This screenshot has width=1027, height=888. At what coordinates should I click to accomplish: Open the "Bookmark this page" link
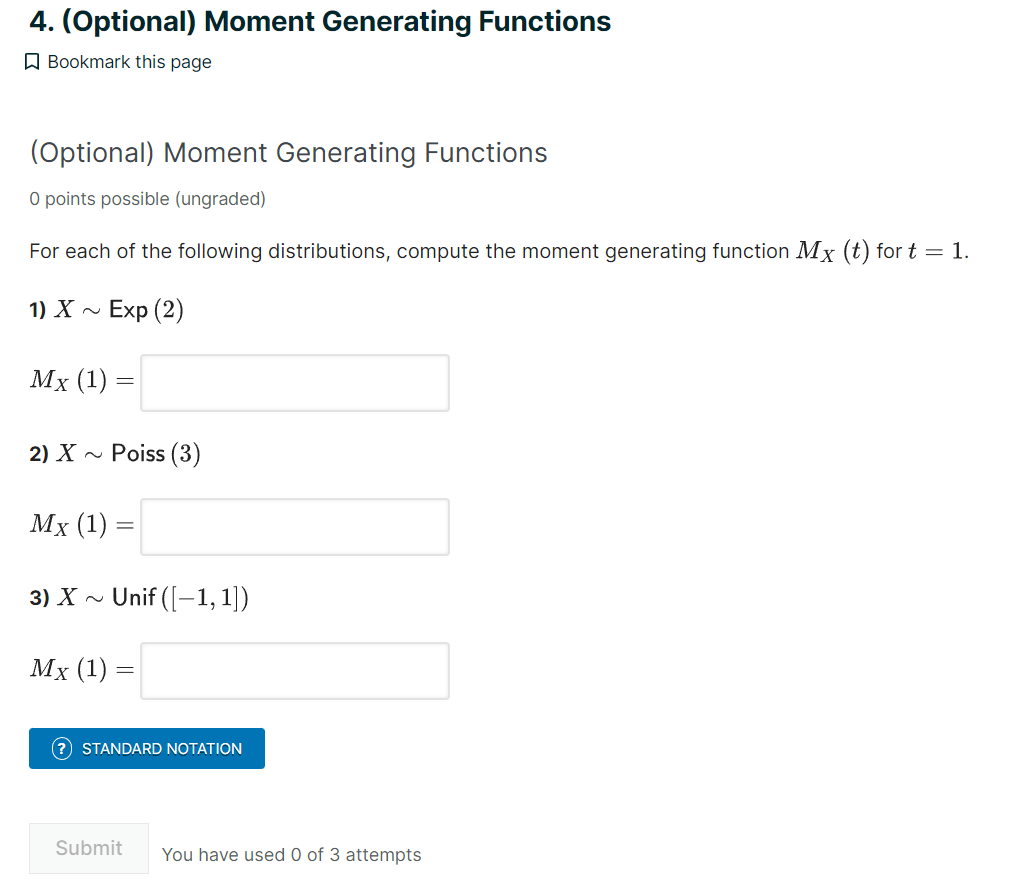(129, 62)
